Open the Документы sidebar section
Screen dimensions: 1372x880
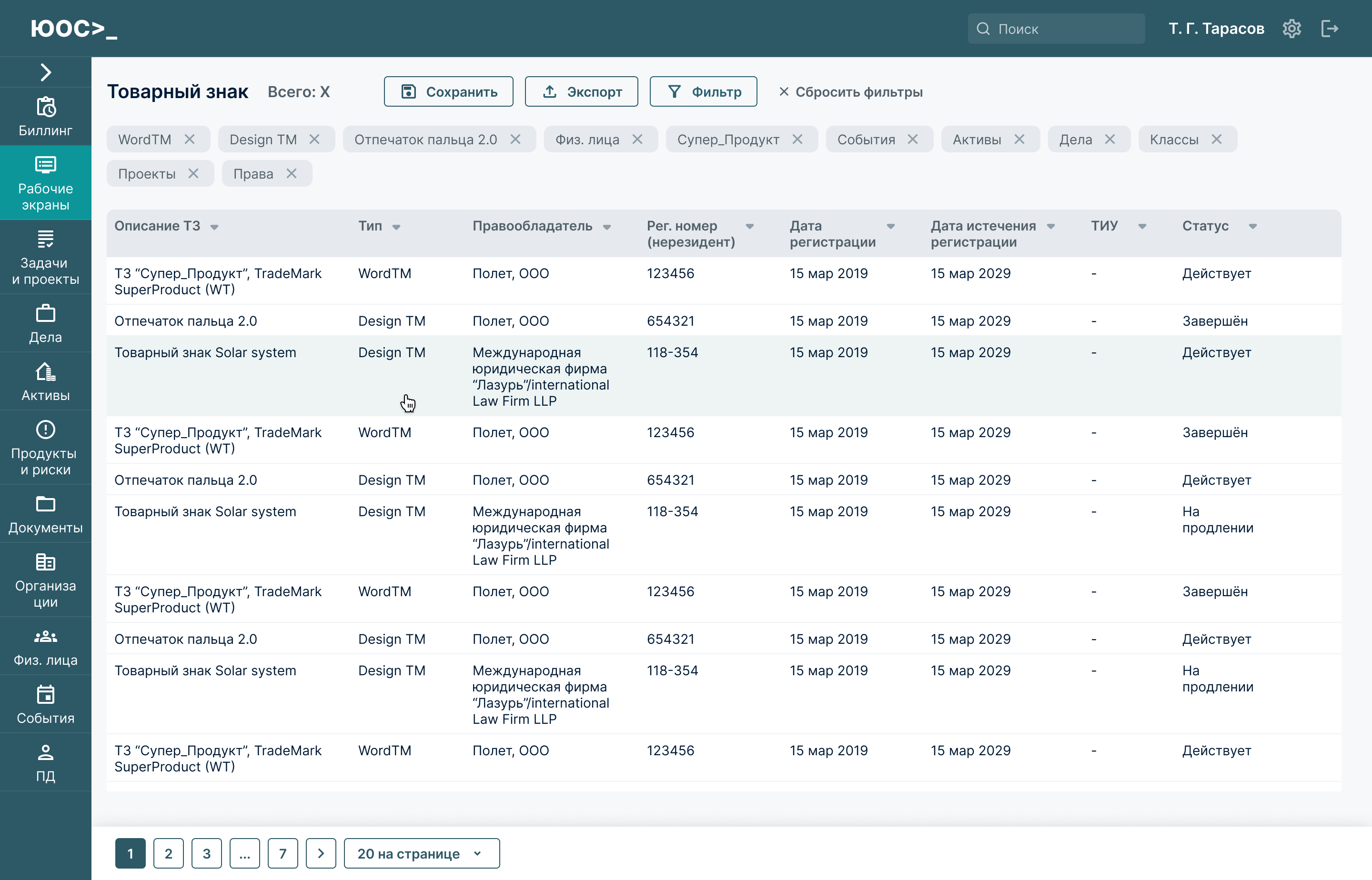(45, 514)
